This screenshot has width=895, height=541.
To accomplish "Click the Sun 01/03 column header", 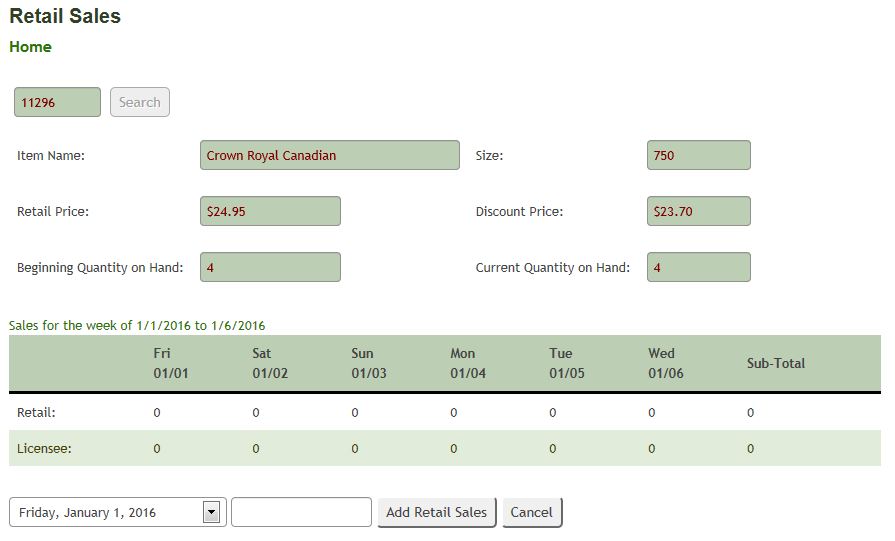I will click(x=369, y=363).
